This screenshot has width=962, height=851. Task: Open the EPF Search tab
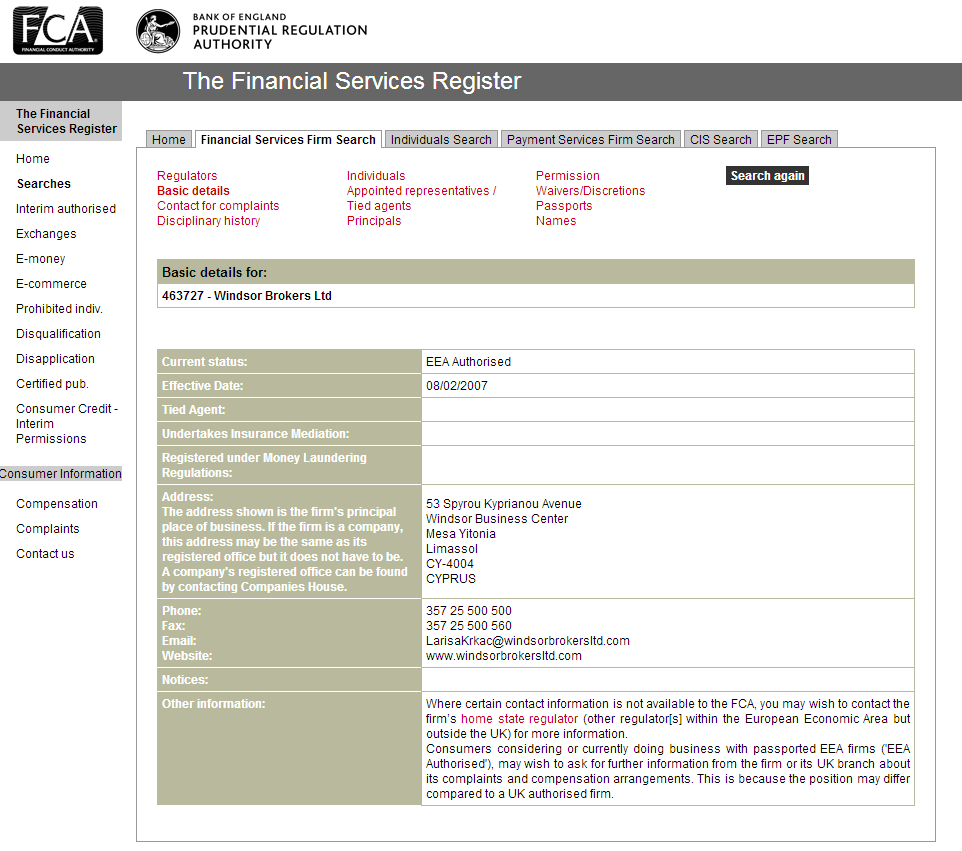(x=799, y=139)
